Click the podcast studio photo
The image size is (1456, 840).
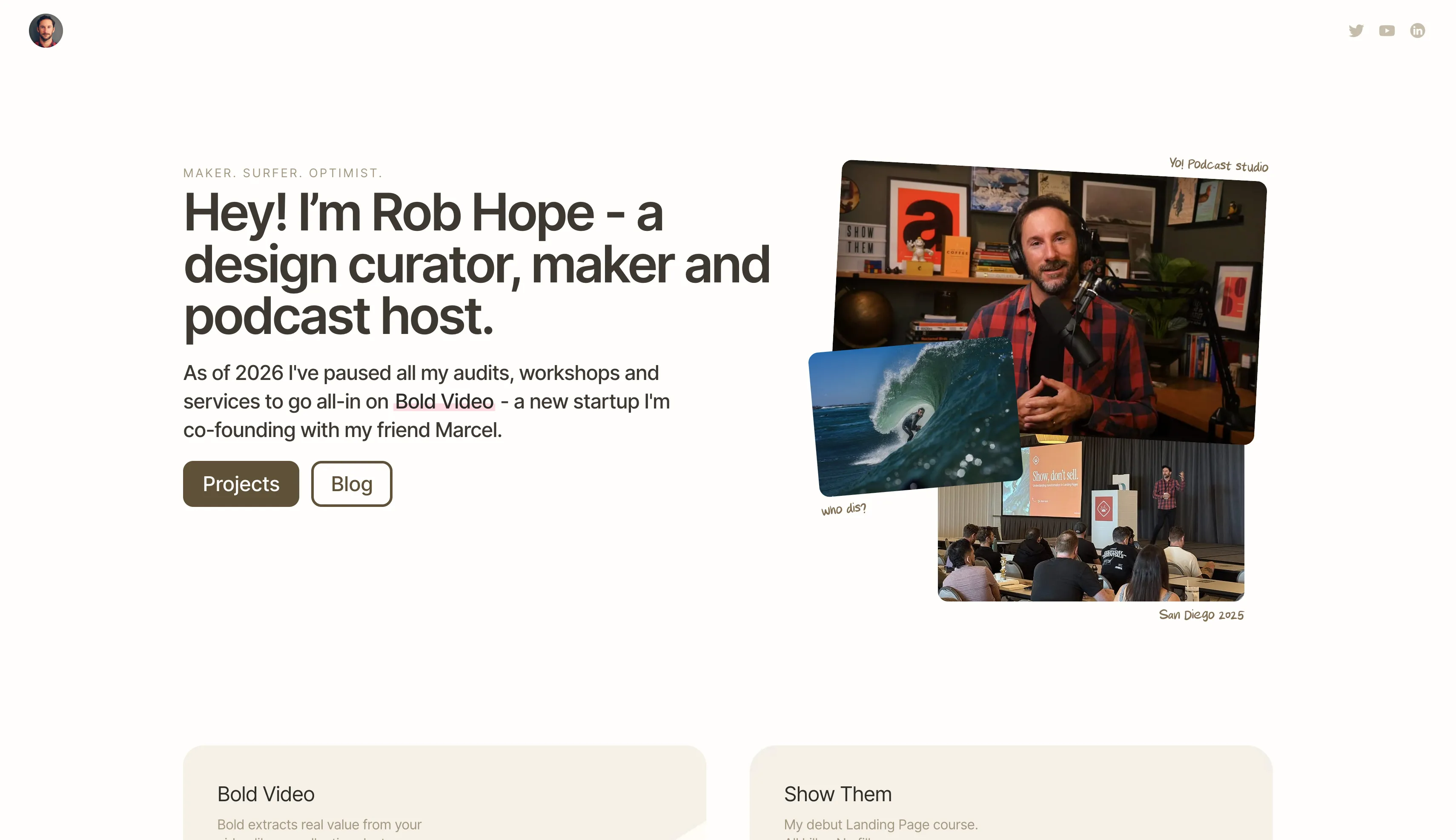coord(1095,259)
